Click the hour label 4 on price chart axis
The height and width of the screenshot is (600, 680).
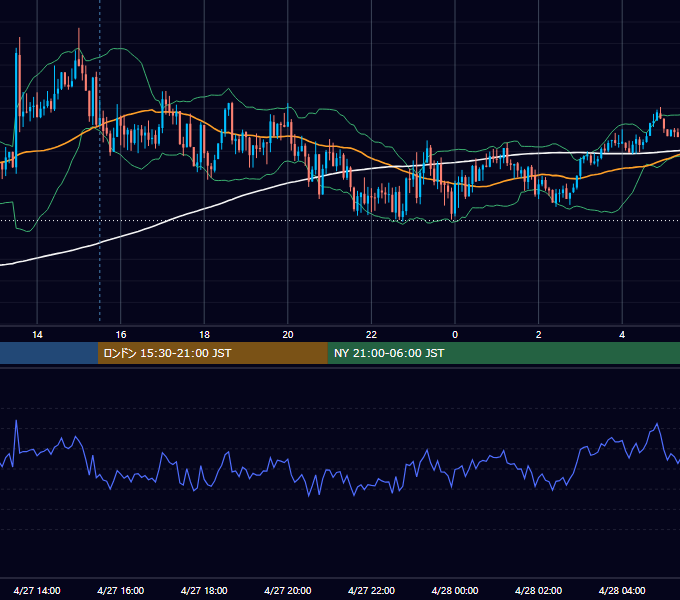click(622, 335)
